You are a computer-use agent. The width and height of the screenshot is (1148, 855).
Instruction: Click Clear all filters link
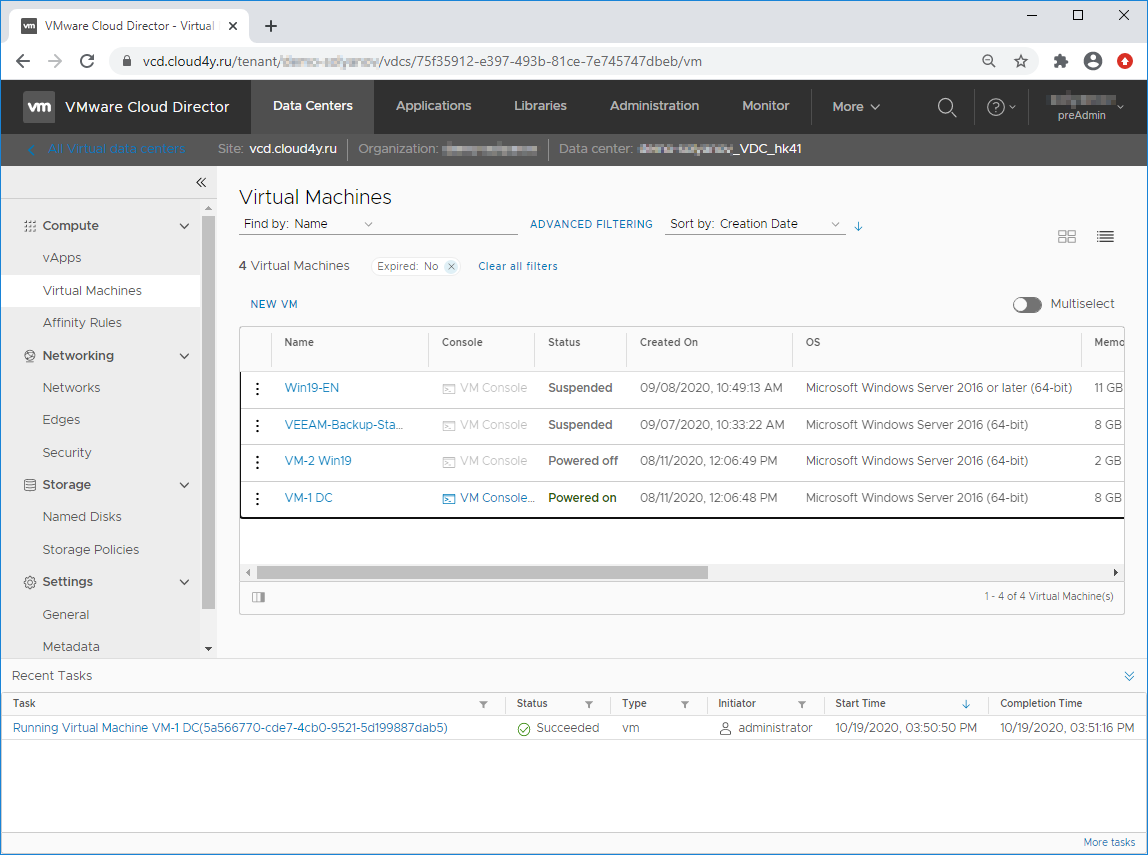click(x=518, y=266)
